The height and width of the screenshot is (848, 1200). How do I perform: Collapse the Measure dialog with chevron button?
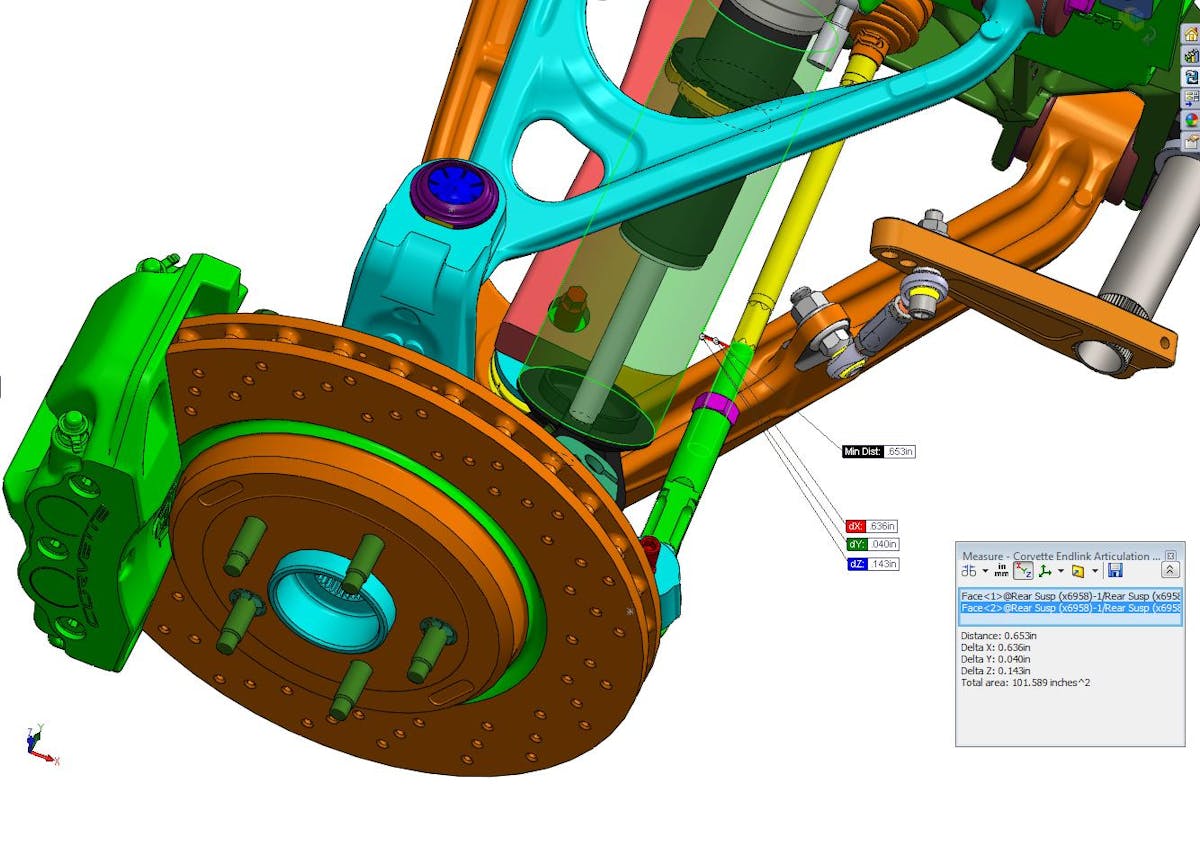pyautogui.click(x=1169, y=570)
